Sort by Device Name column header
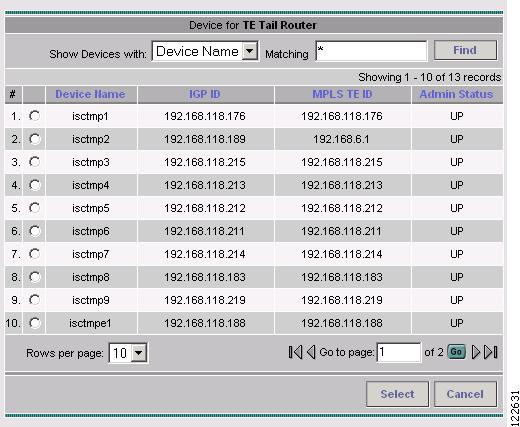 click(90, 94)
